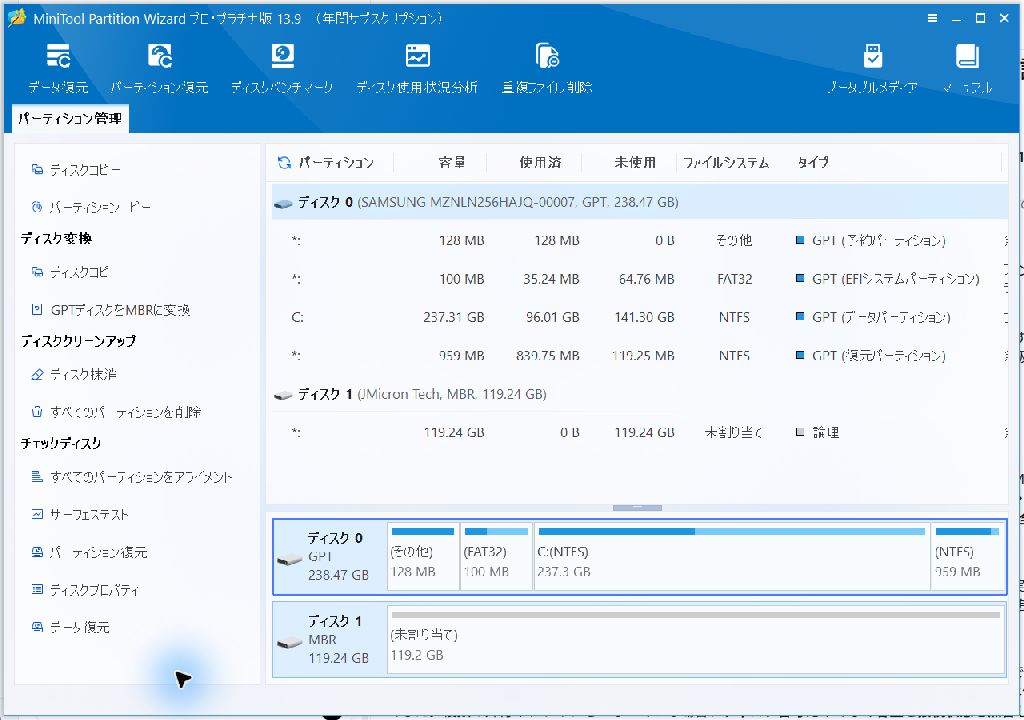Choose パーティション復元 in the left sidebar
The width and height of the screenshot is (1024, 720).
[89, 552]
